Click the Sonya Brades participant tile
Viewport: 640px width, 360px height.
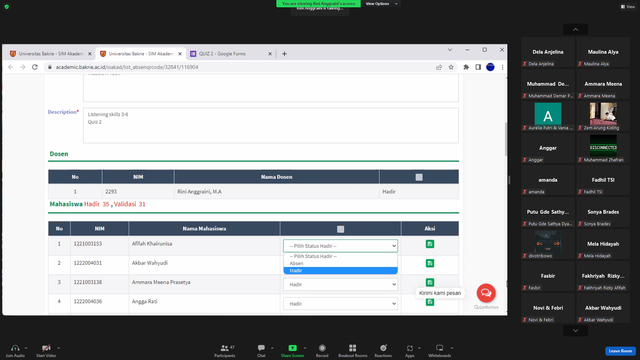point(603,213)
